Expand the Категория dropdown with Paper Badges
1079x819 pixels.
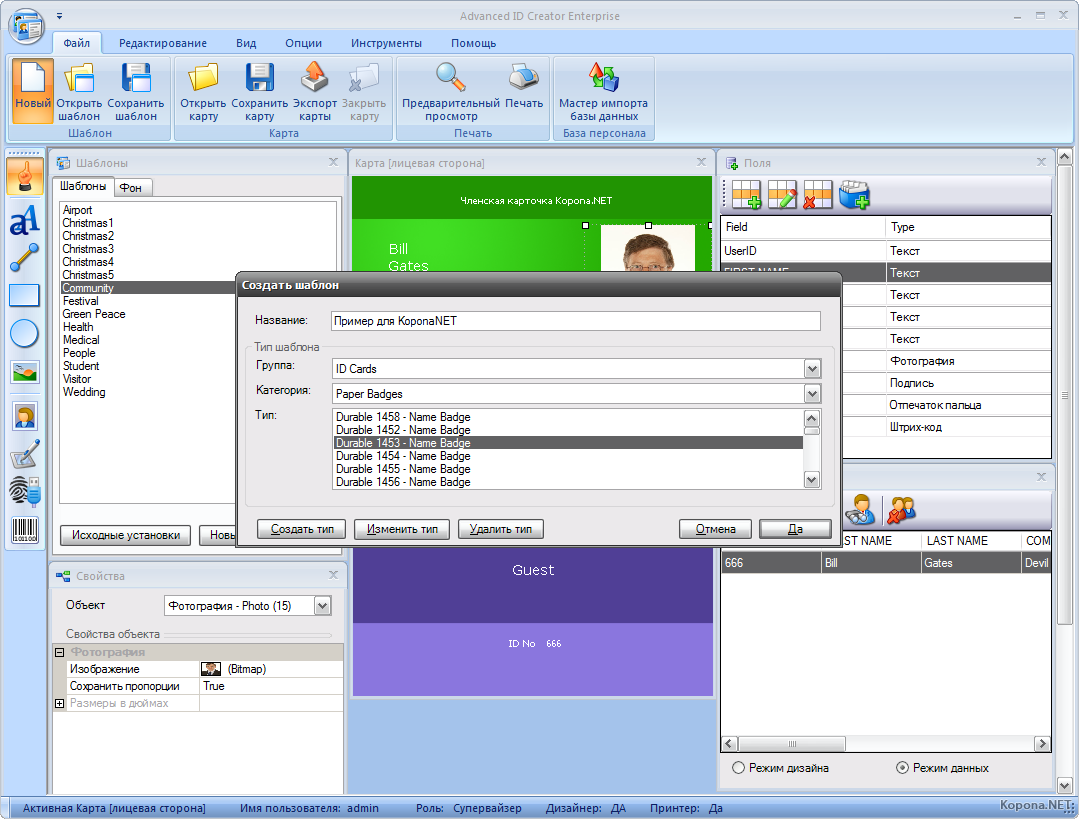pos(812,394)
